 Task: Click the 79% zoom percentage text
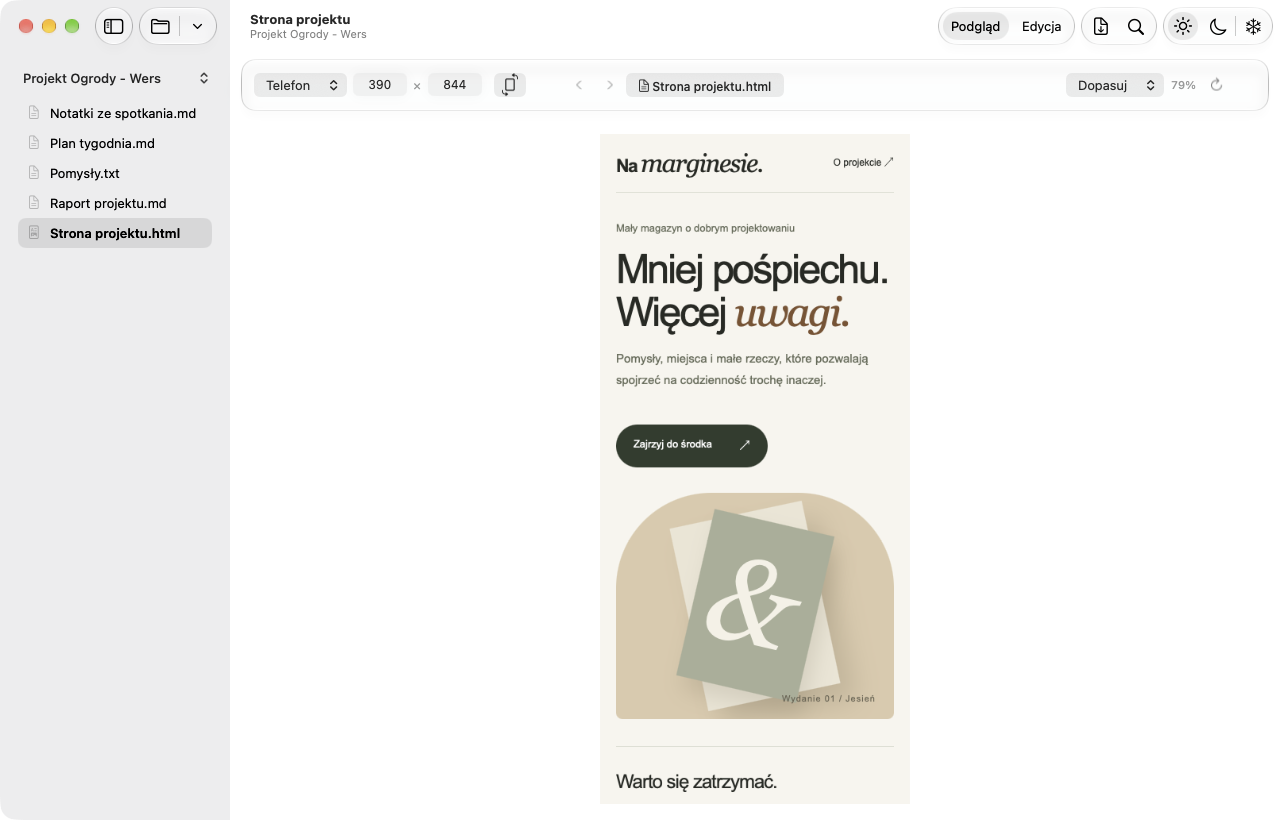(1183, 85)
